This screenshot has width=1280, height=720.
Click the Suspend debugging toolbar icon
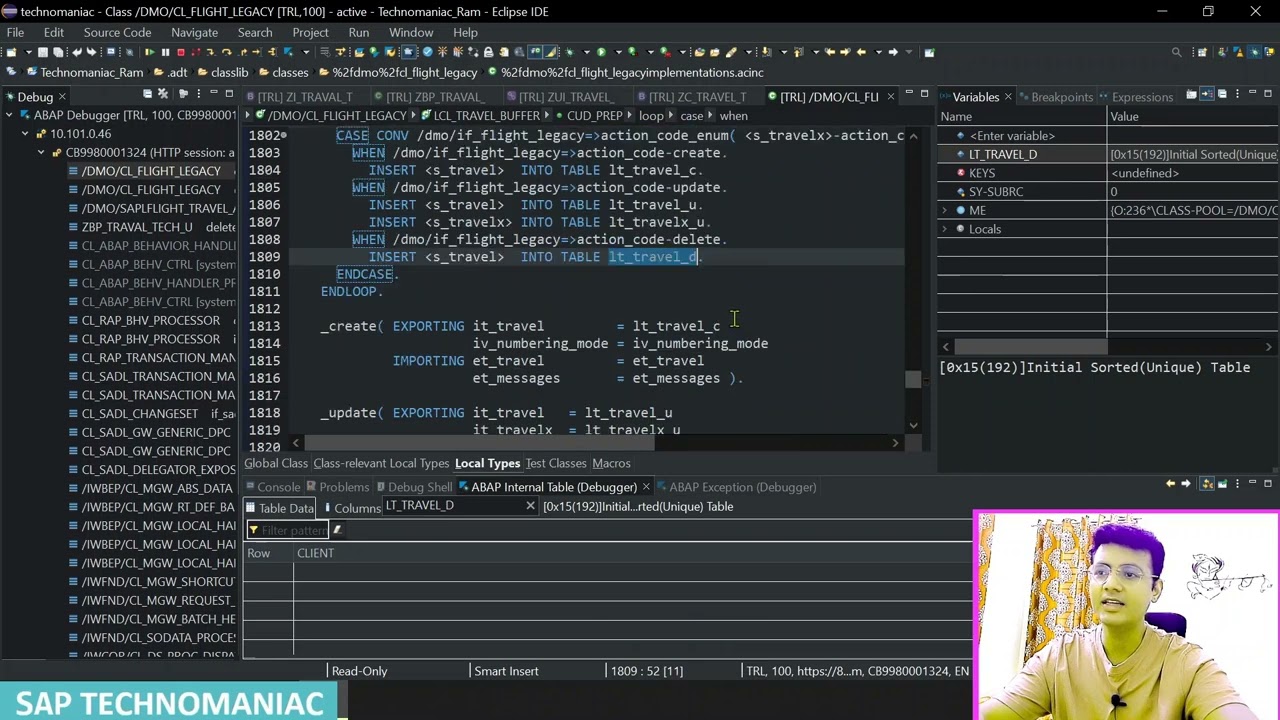pyautogui.click(x=166, y=52)
